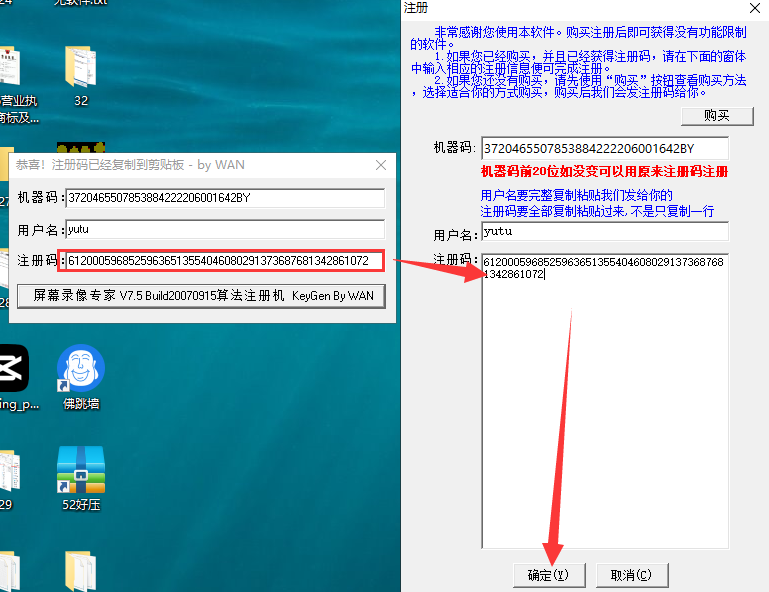The height and width of the screenshot is (592, 769).
Task: Click the KeyGen By WAN generate button
Action: (202, 296)
